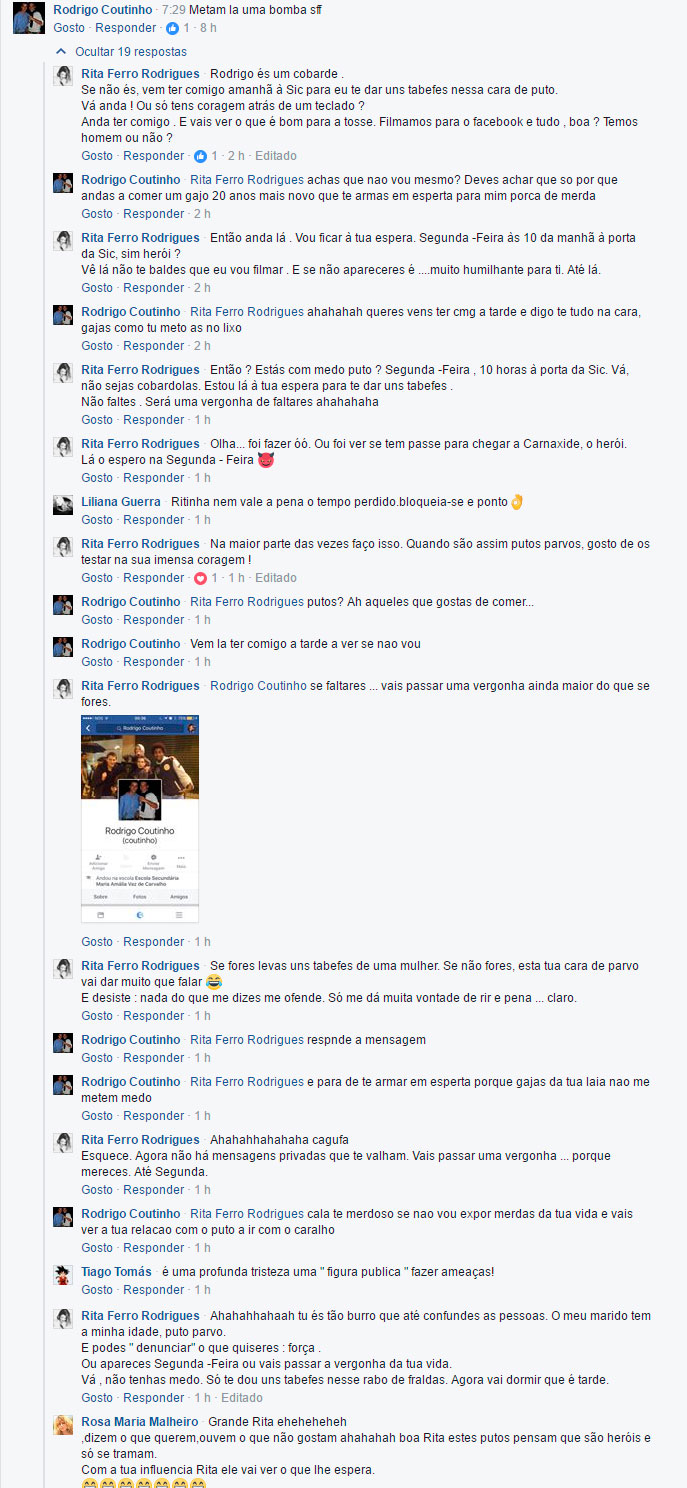Collapse the 'Ocultar 19 respostas' replies thread
Viewport: 687px width, 1488px height.
click(x=121, y=51)
